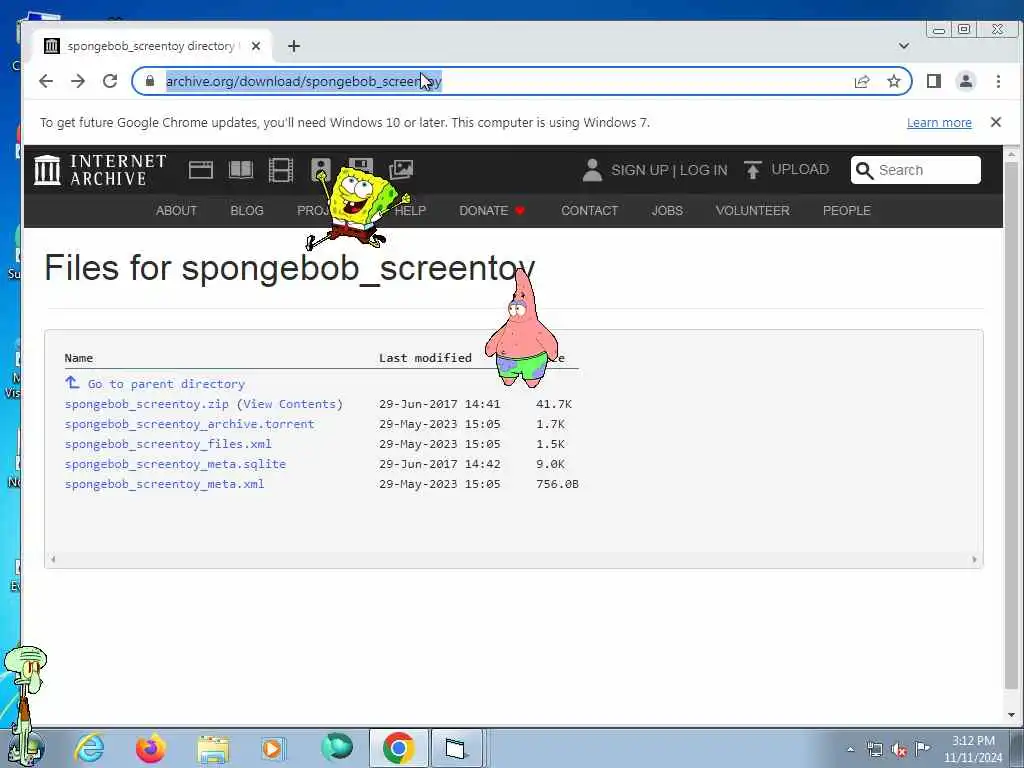Viewport: 1024px width, 768px height.
Task: Bookmark this page with the star icon
Action: (x=894, y=81)
